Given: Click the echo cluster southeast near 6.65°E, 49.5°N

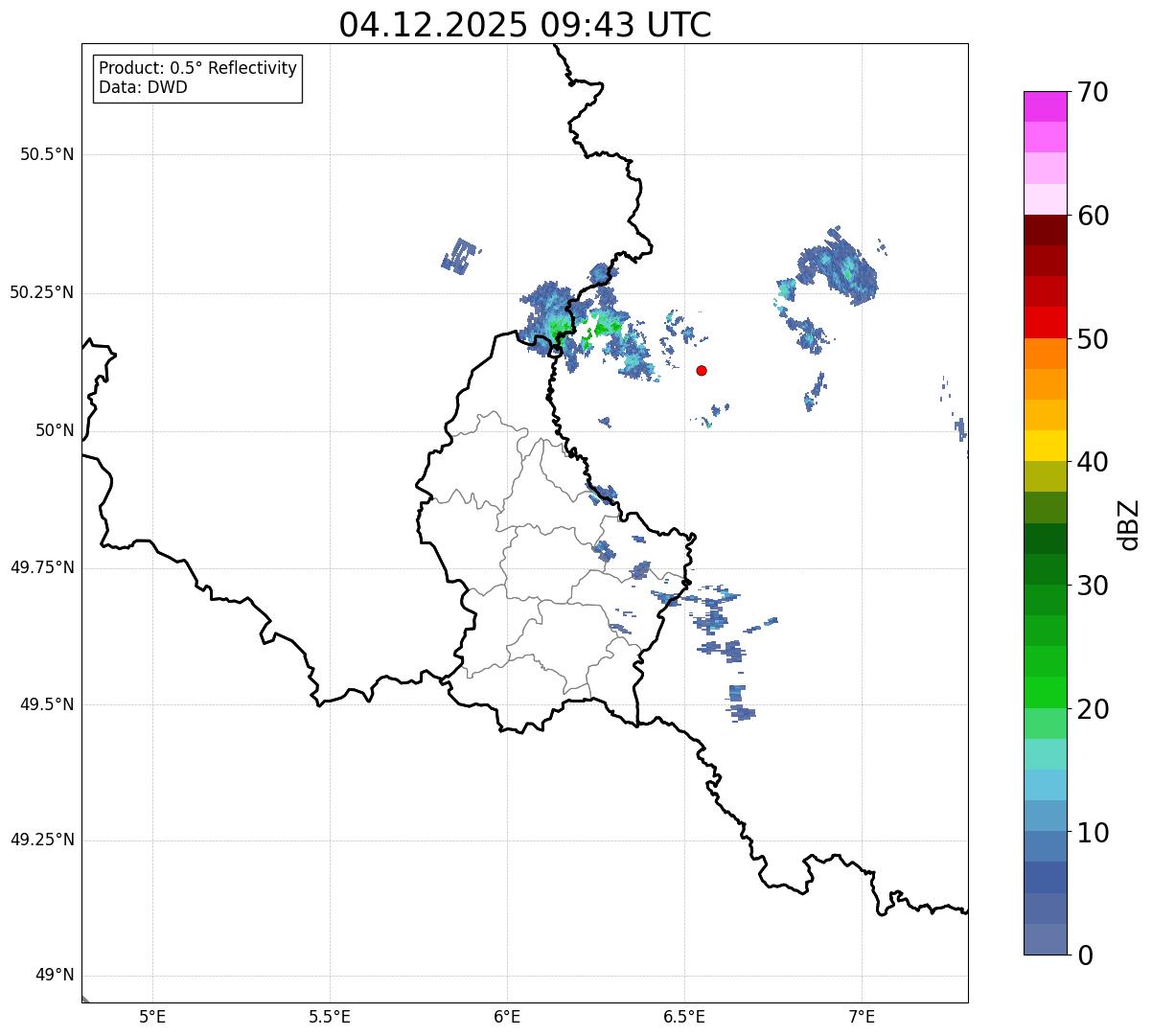Looking at the screenshot, I should (740, 703).
